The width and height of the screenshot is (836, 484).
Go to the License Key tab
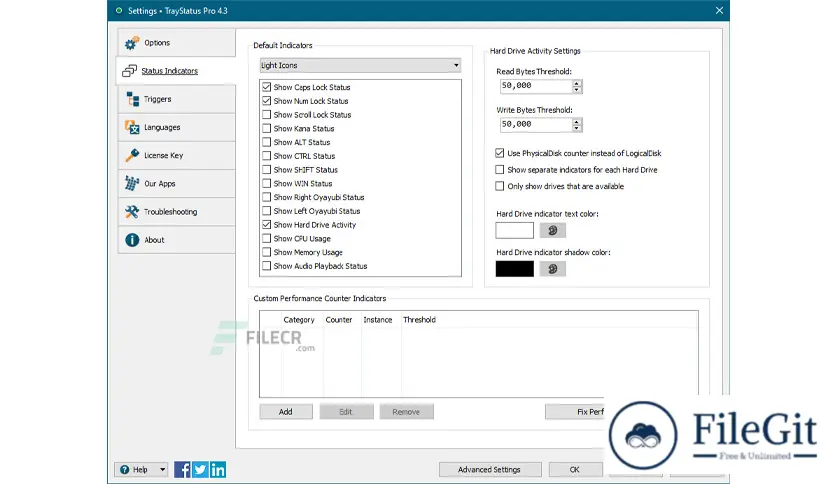click(176, 155)
